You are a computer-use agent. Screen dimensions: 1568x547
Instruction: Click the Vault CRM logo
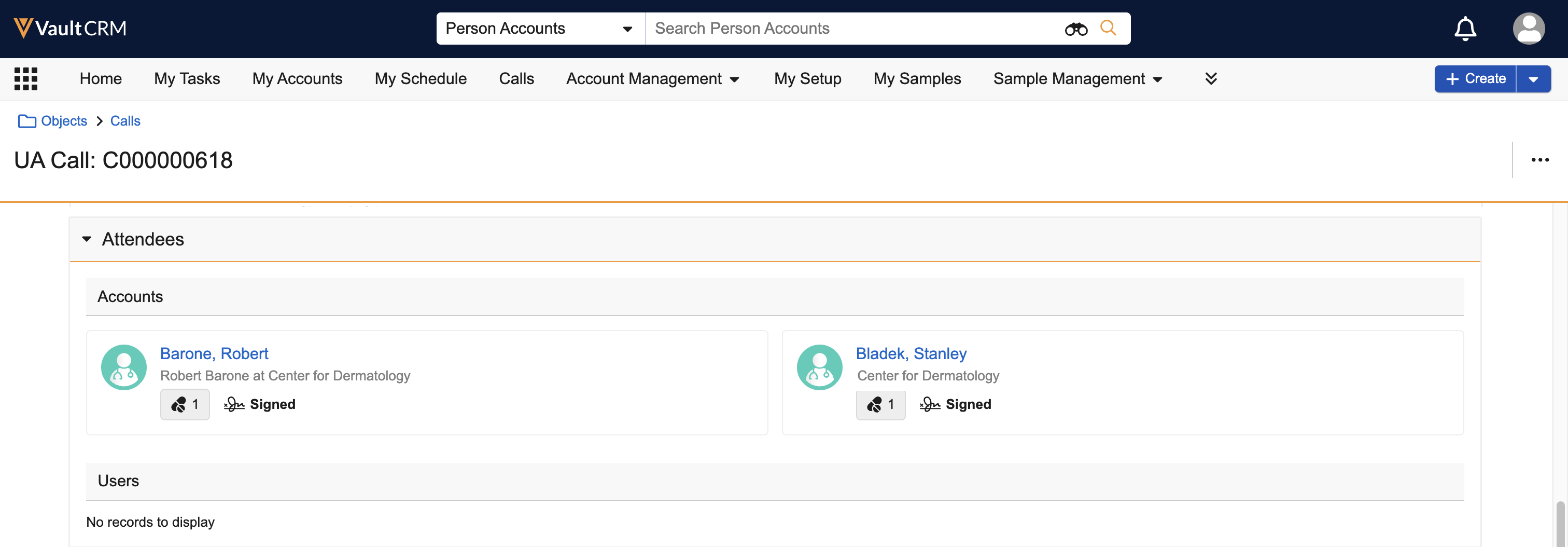click(x=70, y=28)
